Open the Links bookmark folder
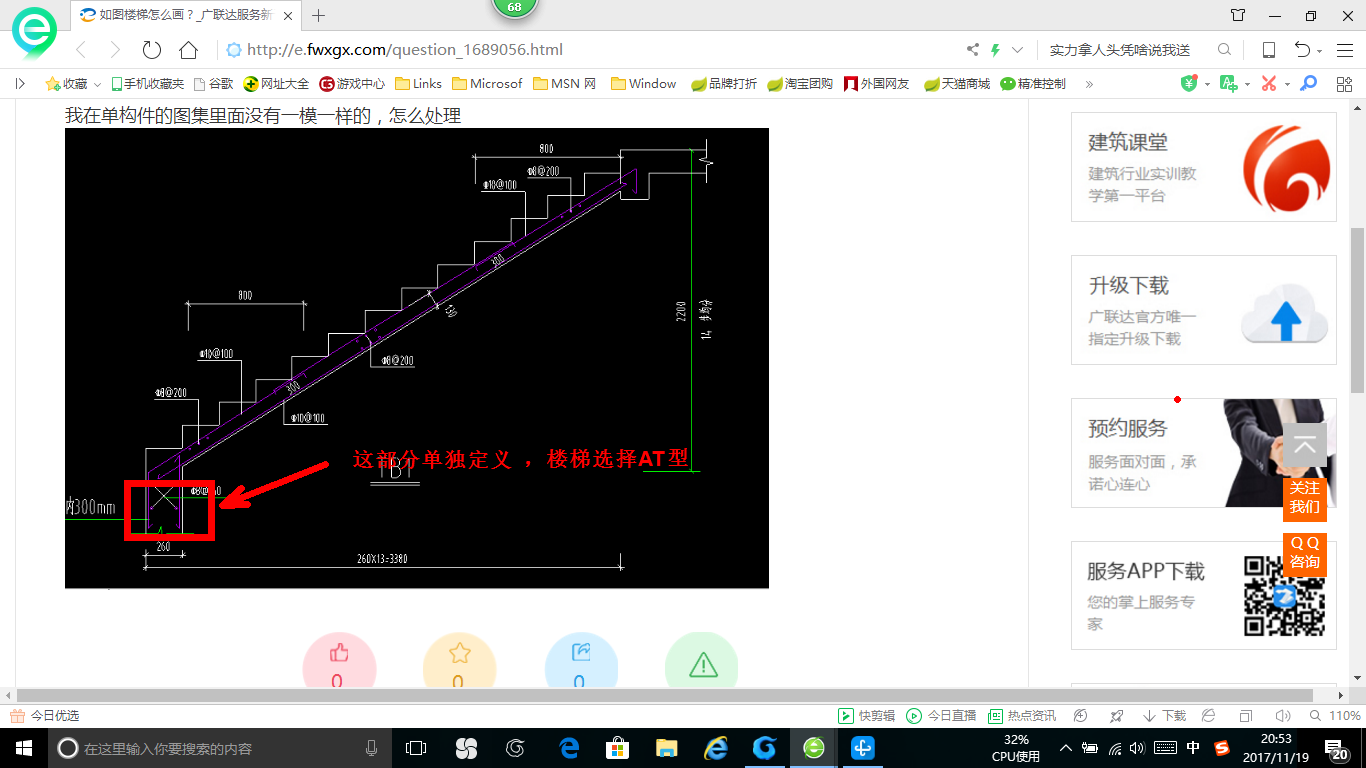 419,84
